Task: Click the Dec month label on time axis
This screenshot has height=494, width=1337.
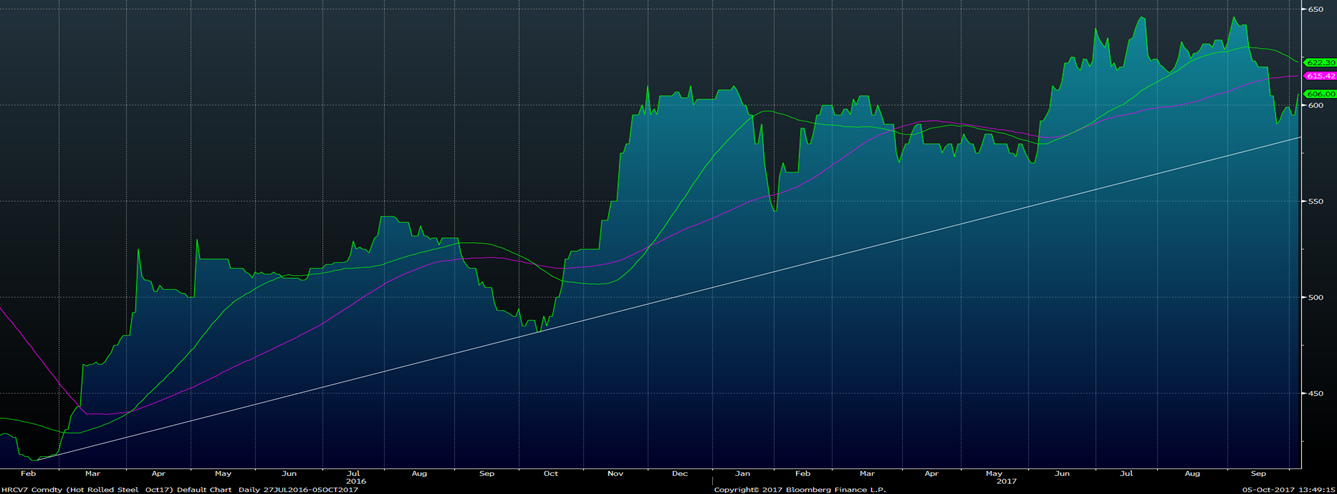Action: (x=680, y=472)
